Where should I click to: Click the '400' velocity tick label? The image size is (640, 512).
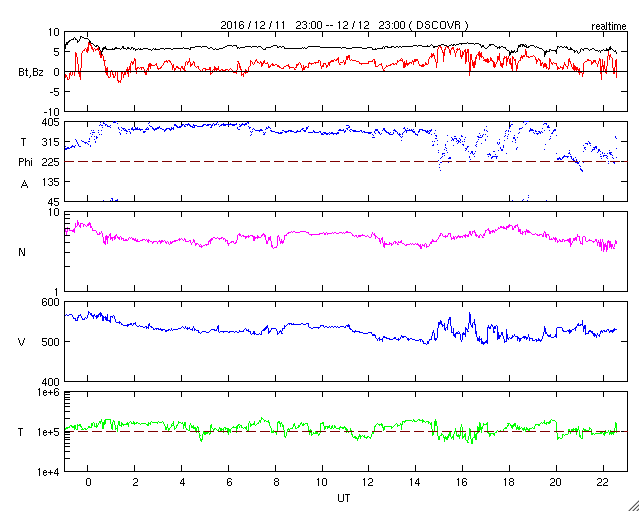coord(51,382)
